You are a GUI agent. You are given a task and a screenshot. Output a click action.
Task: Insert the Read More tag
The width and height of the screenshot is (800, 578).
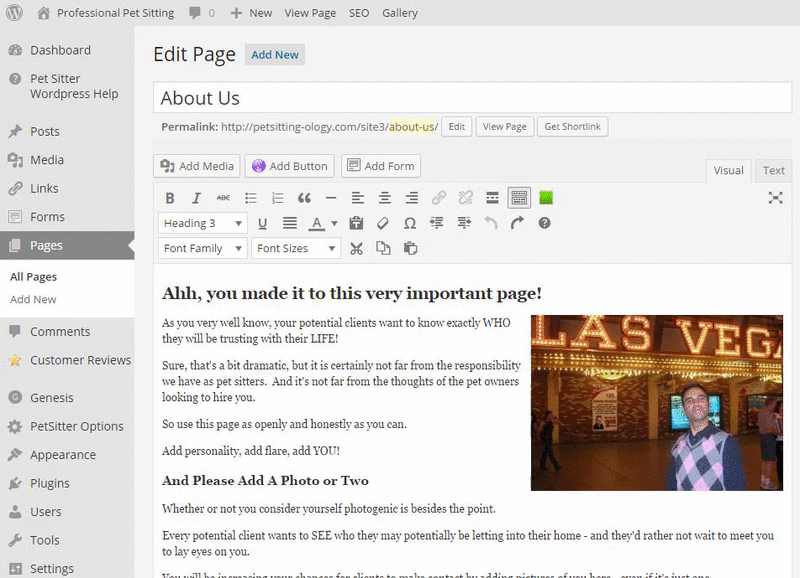click(492, 198)
